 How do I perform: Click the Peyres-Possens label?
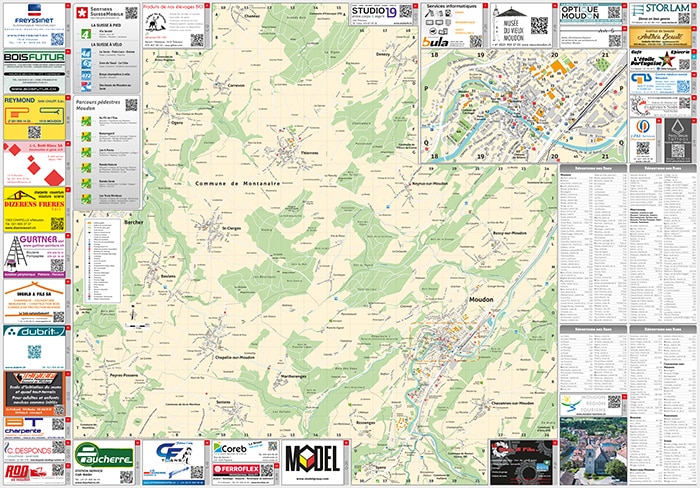click(x=124, y=375)
